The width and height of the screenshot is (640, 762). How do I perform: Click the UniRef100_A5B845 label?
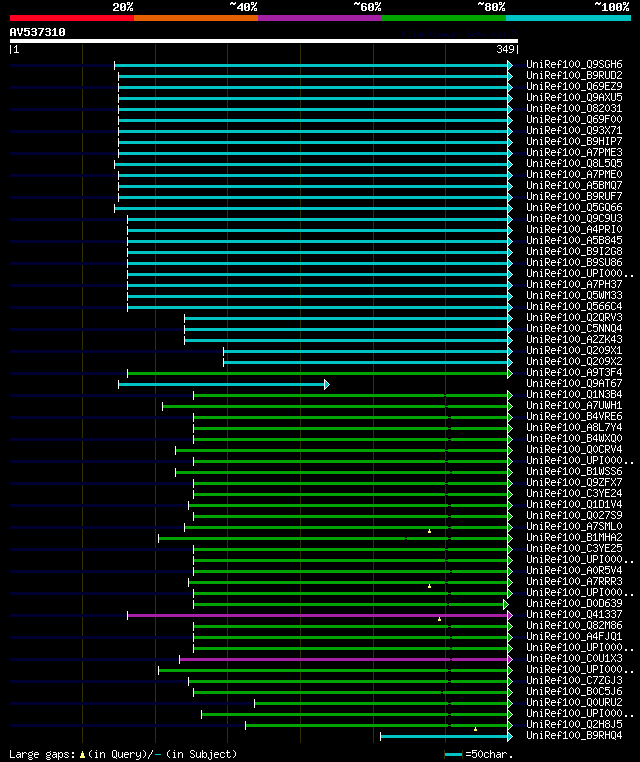[x=574, y=240]
